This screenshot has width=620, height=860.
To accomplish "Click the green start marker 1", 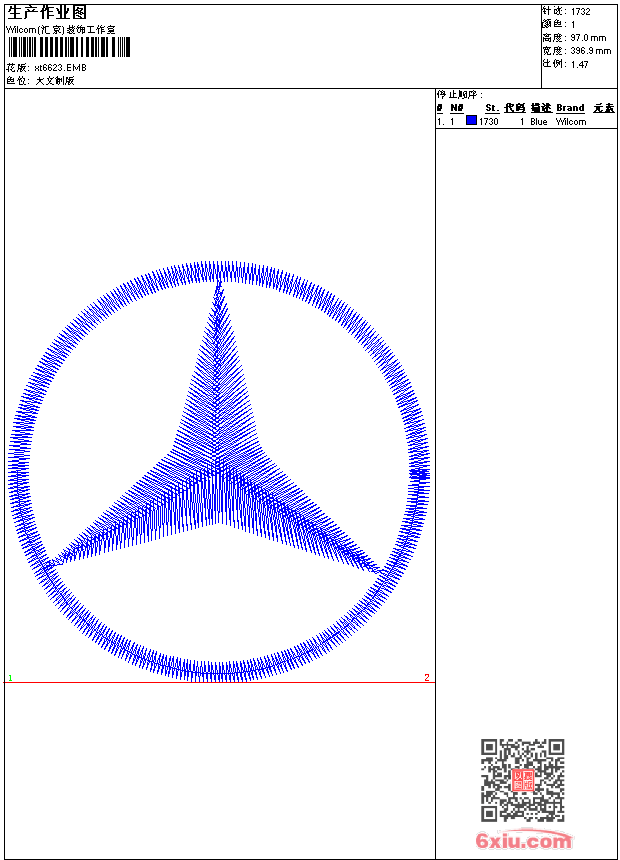I will [11, 678].
